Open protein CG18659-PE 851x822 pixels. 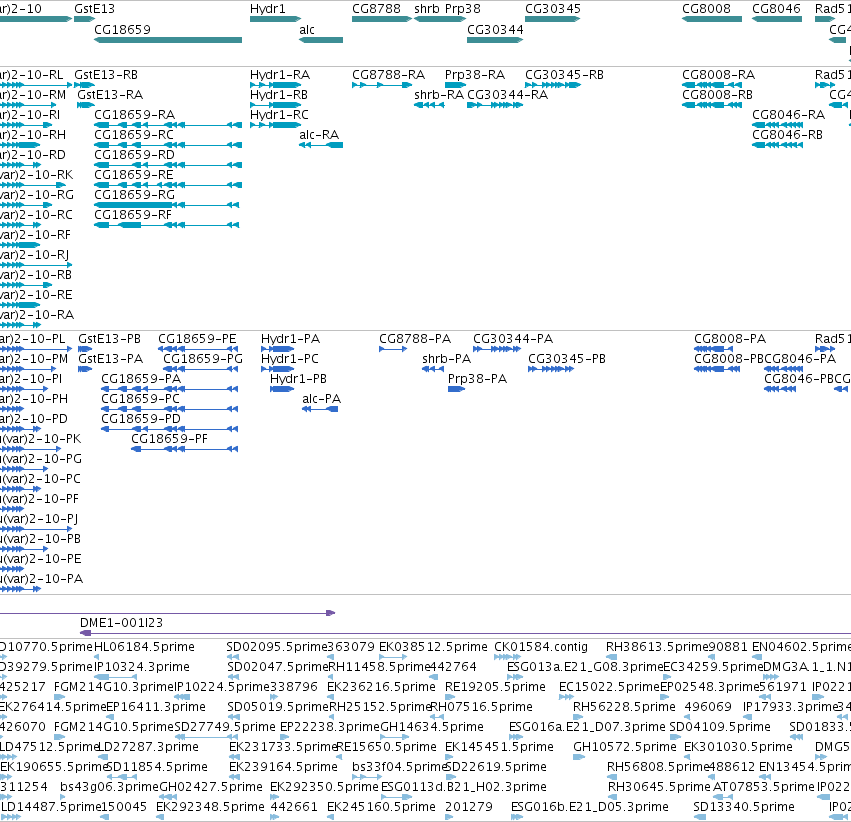tap(198, 339)
